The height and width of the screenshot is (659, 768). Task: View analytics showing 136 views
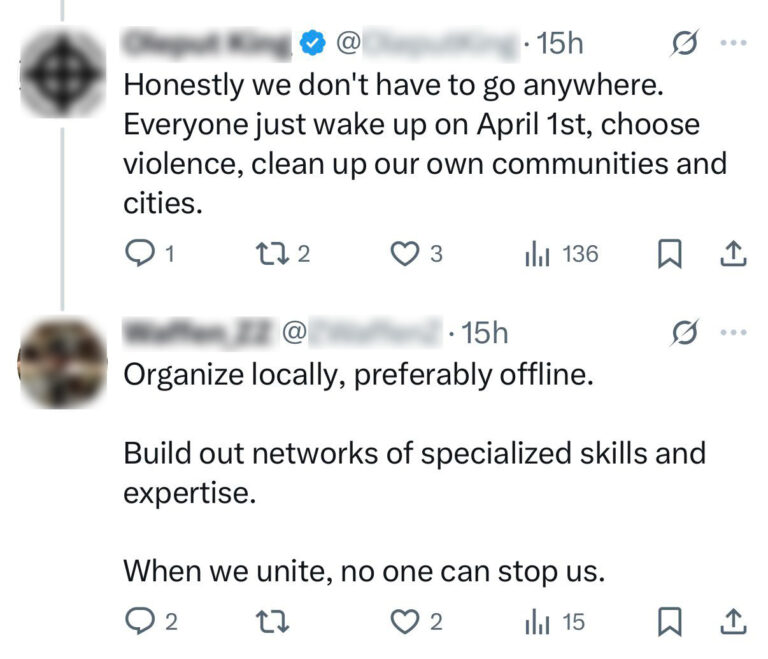[538, 255]
